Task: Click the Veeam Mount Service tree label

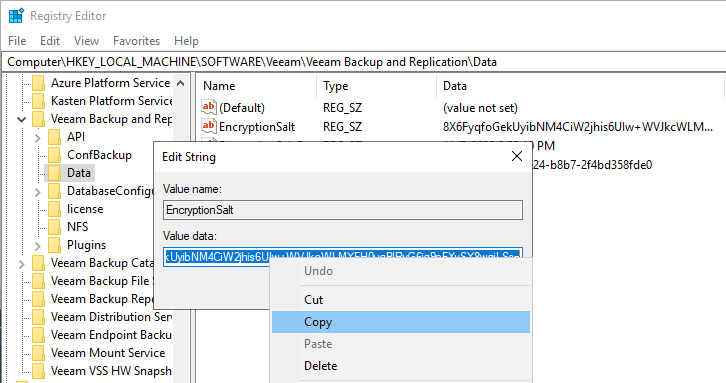Action: pos(108,353)
